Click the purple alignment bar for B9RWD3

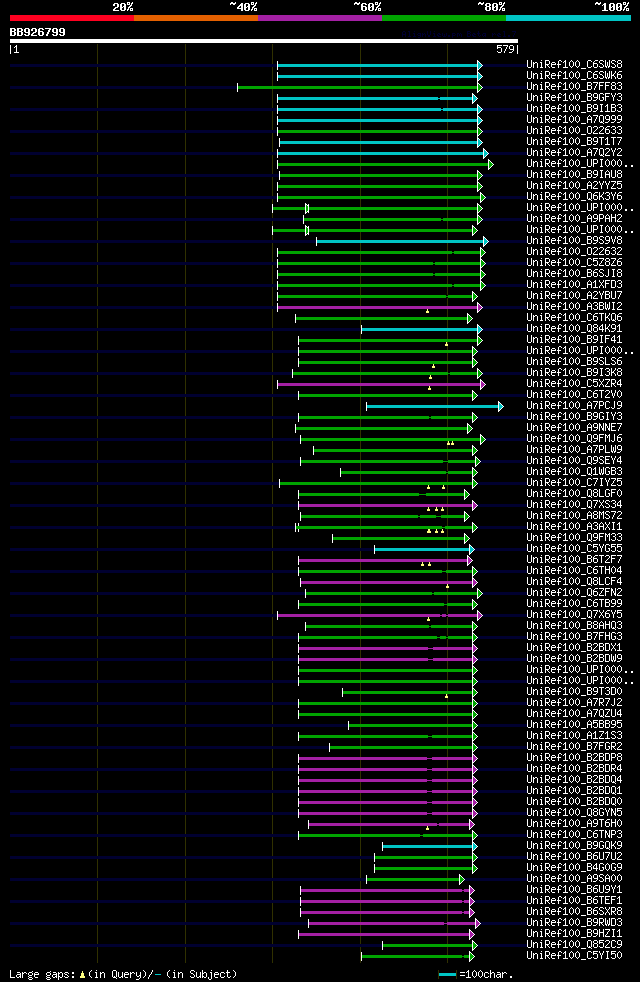[393, 924]
